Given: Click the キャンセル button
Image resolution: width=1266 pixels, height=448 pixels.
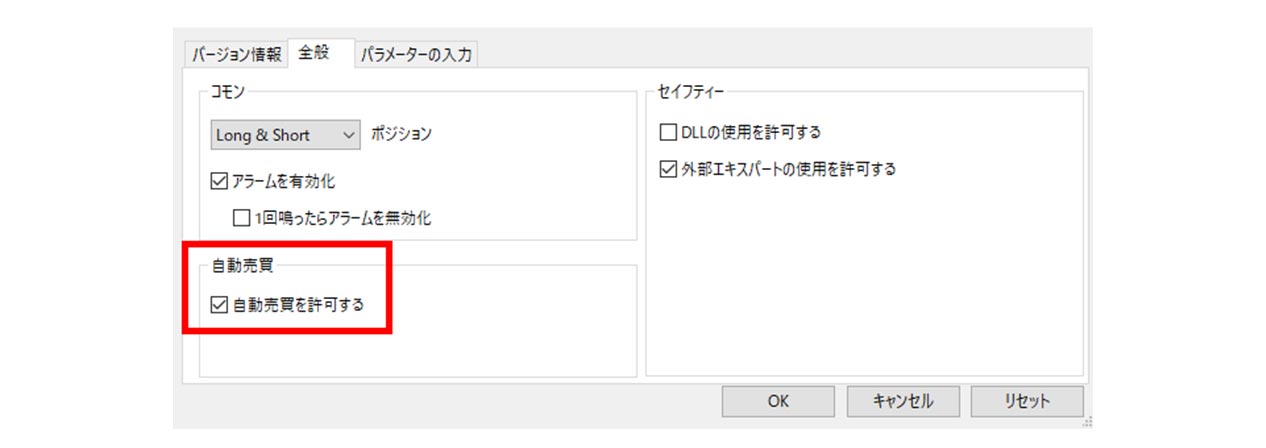Looking at the screenshot, I should point(903,401).
